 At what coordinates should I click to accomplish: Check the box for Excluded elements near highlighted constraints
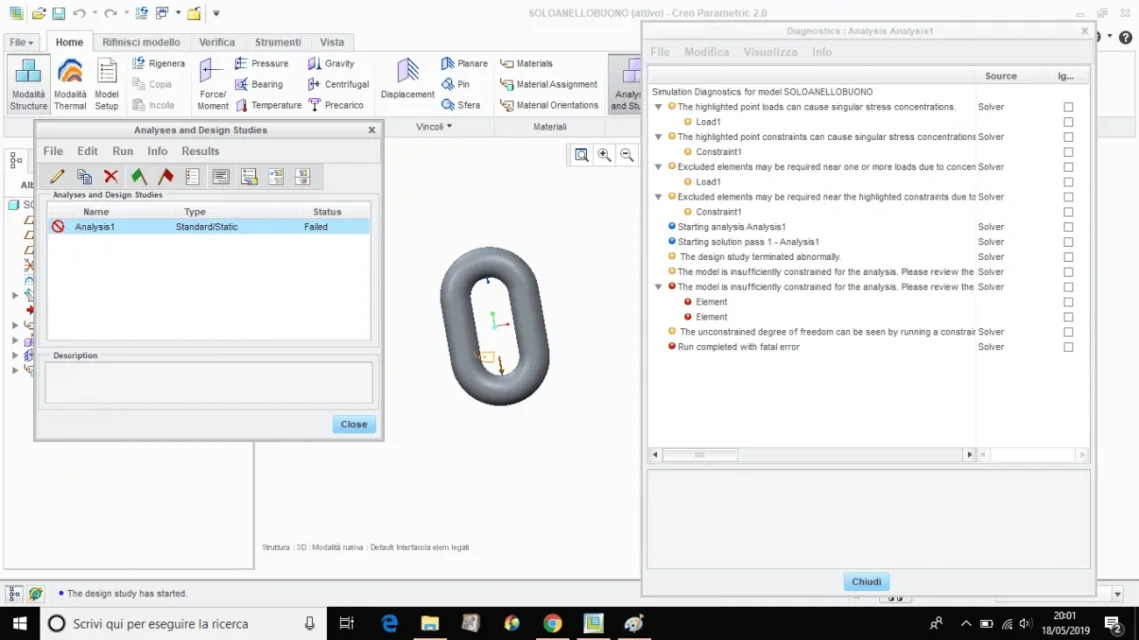[1068, 197]
